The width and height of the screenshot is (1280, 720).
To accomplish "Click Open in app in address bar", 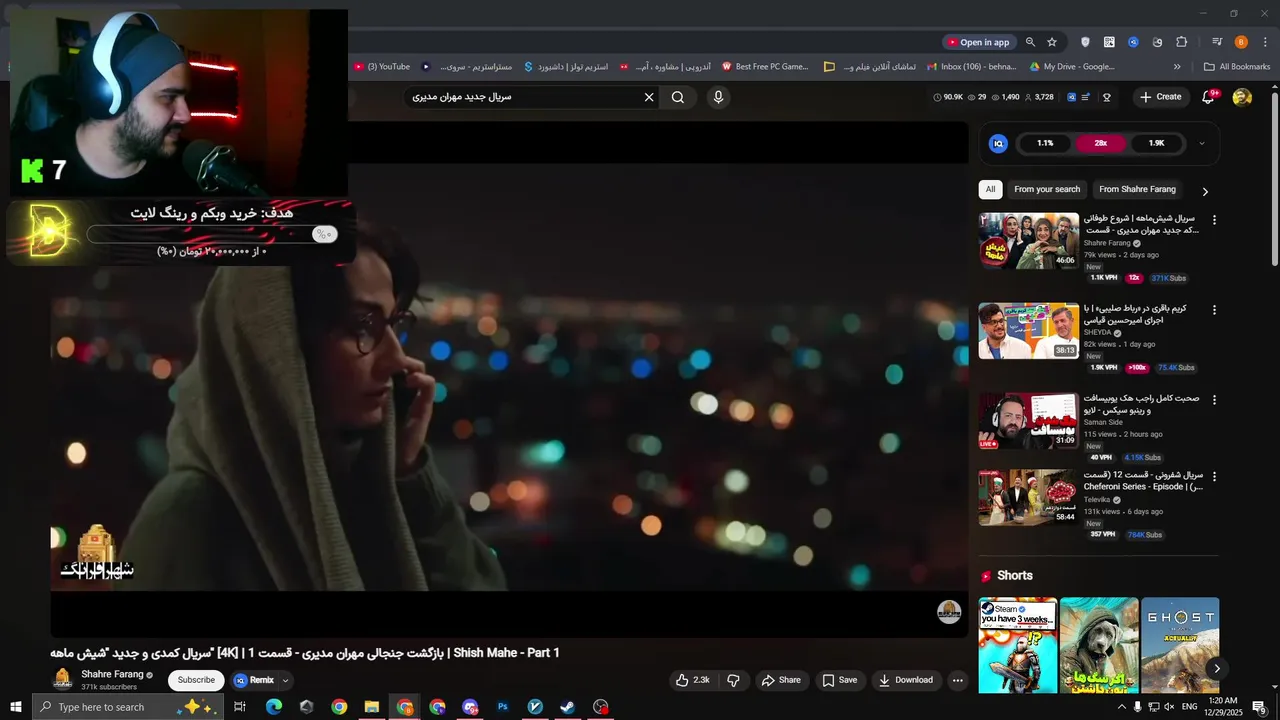I will (978, 42).
